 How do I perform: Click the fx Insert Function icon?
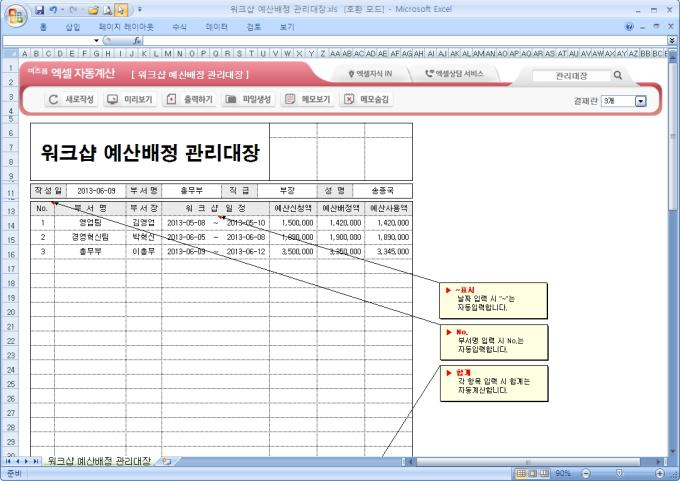coord(137,41)
